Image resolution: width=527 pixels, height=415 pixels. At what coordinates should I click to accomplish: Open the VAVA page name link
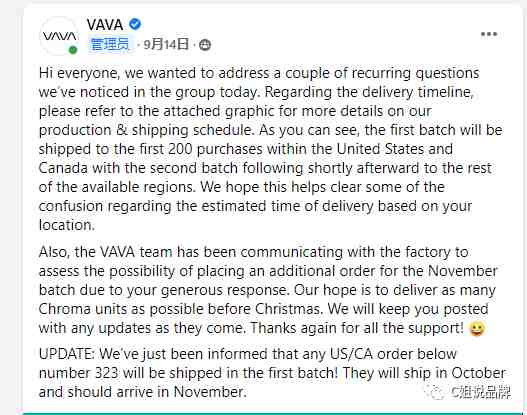pyautogui.click(x=105, y=25)
